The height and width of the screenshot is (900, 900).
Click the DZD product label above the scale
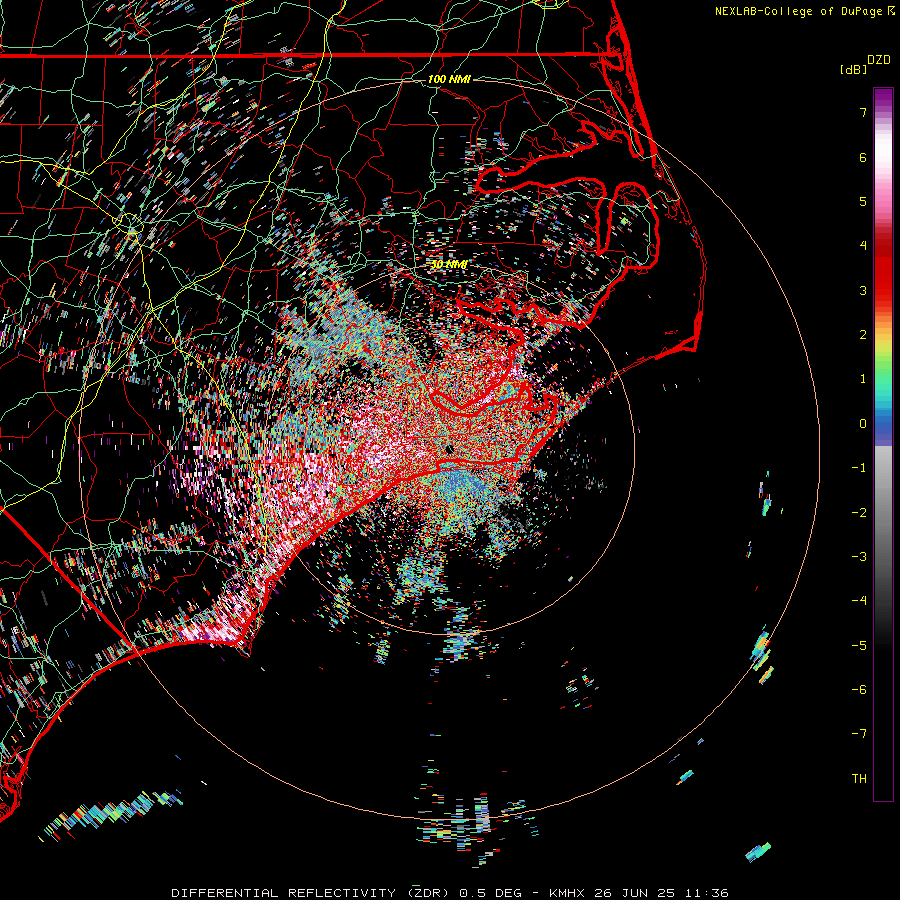pos(879,60)
